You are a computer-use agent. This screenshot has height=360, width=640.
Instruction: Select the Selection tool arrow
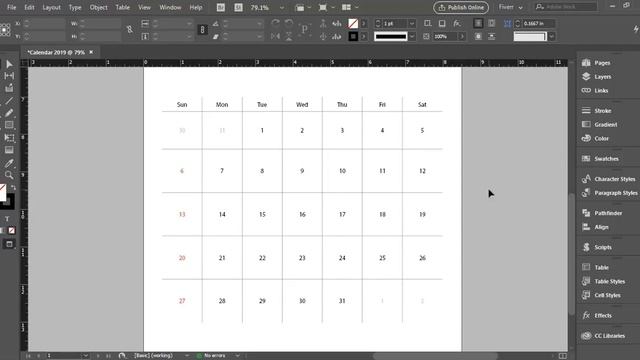tap(9, 64)
